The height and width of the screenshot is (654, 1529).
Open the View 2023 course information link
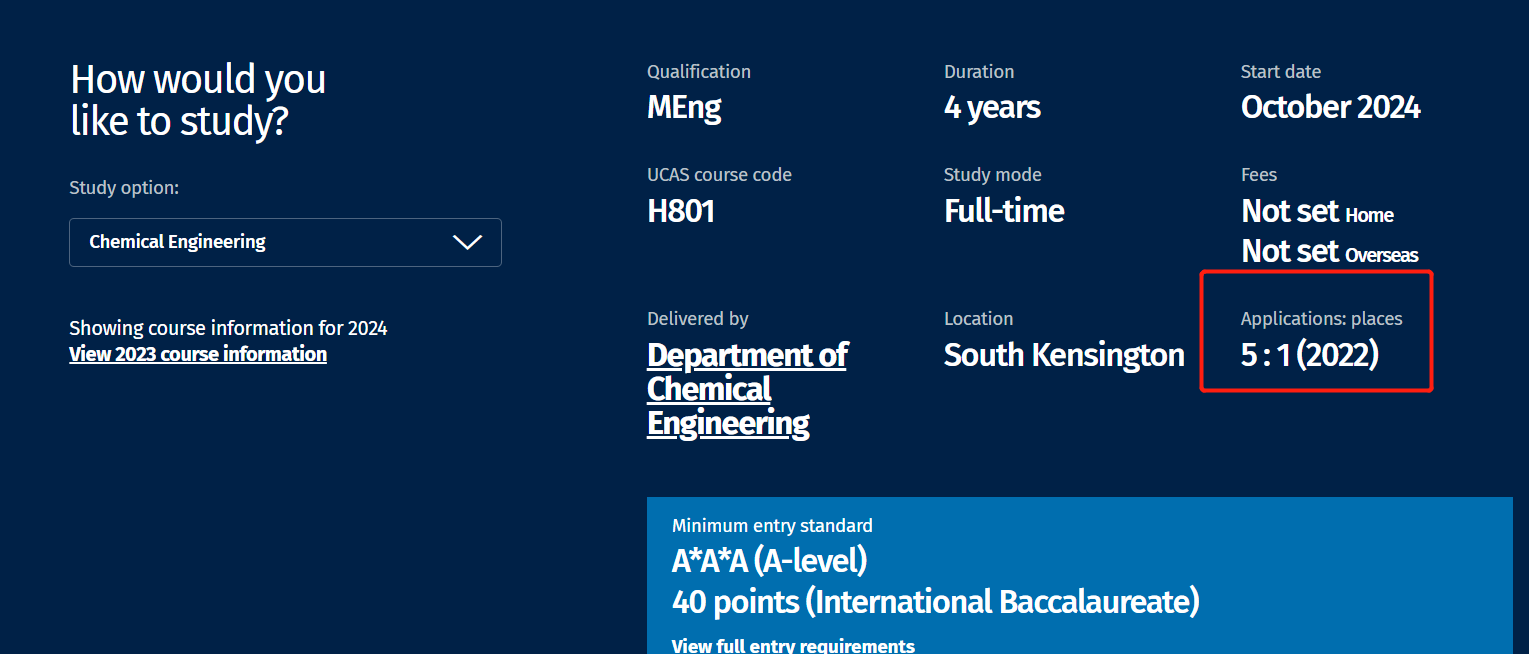198,354
